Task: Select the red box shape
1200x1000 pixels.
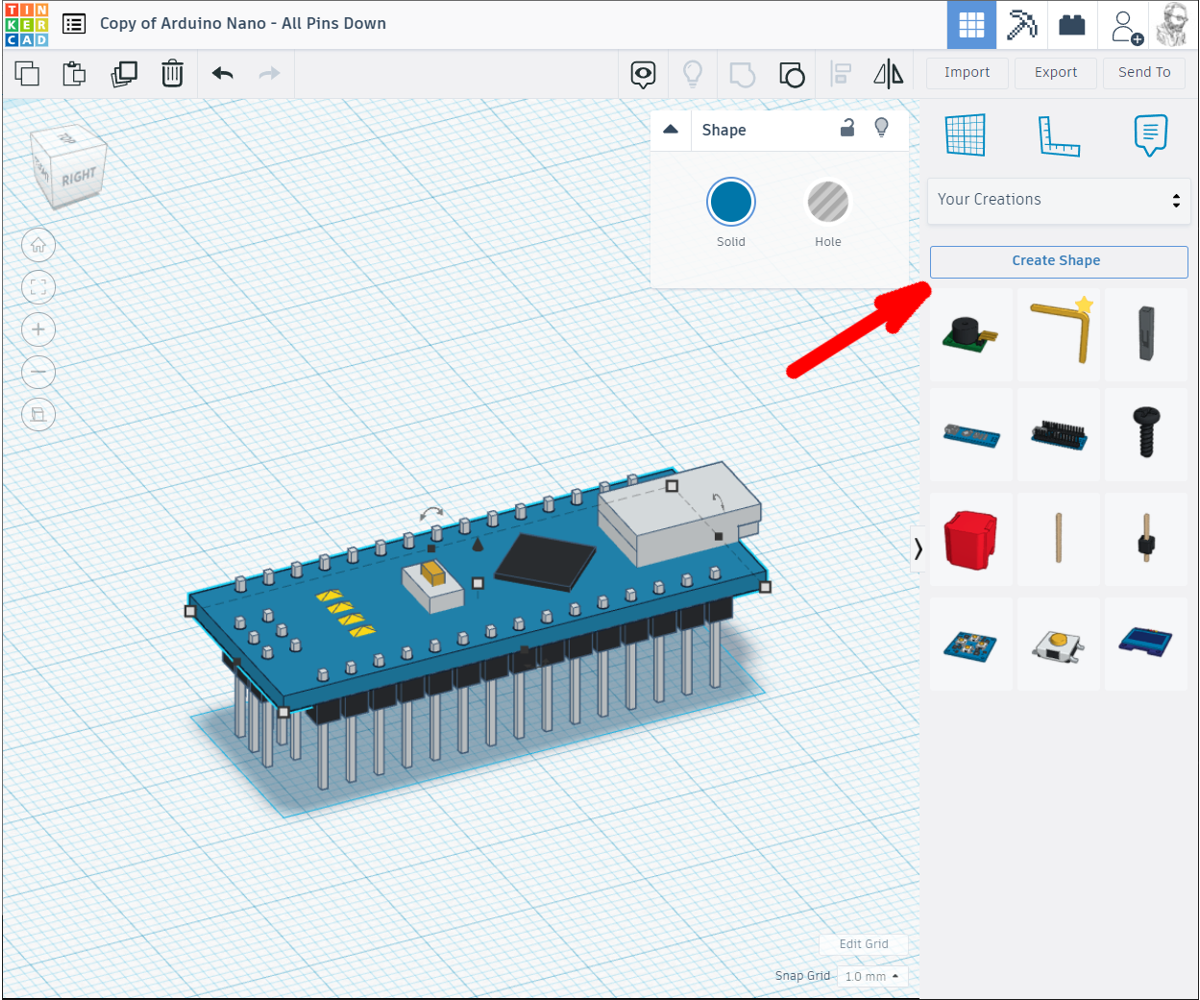Action: [x=971, y=539]
